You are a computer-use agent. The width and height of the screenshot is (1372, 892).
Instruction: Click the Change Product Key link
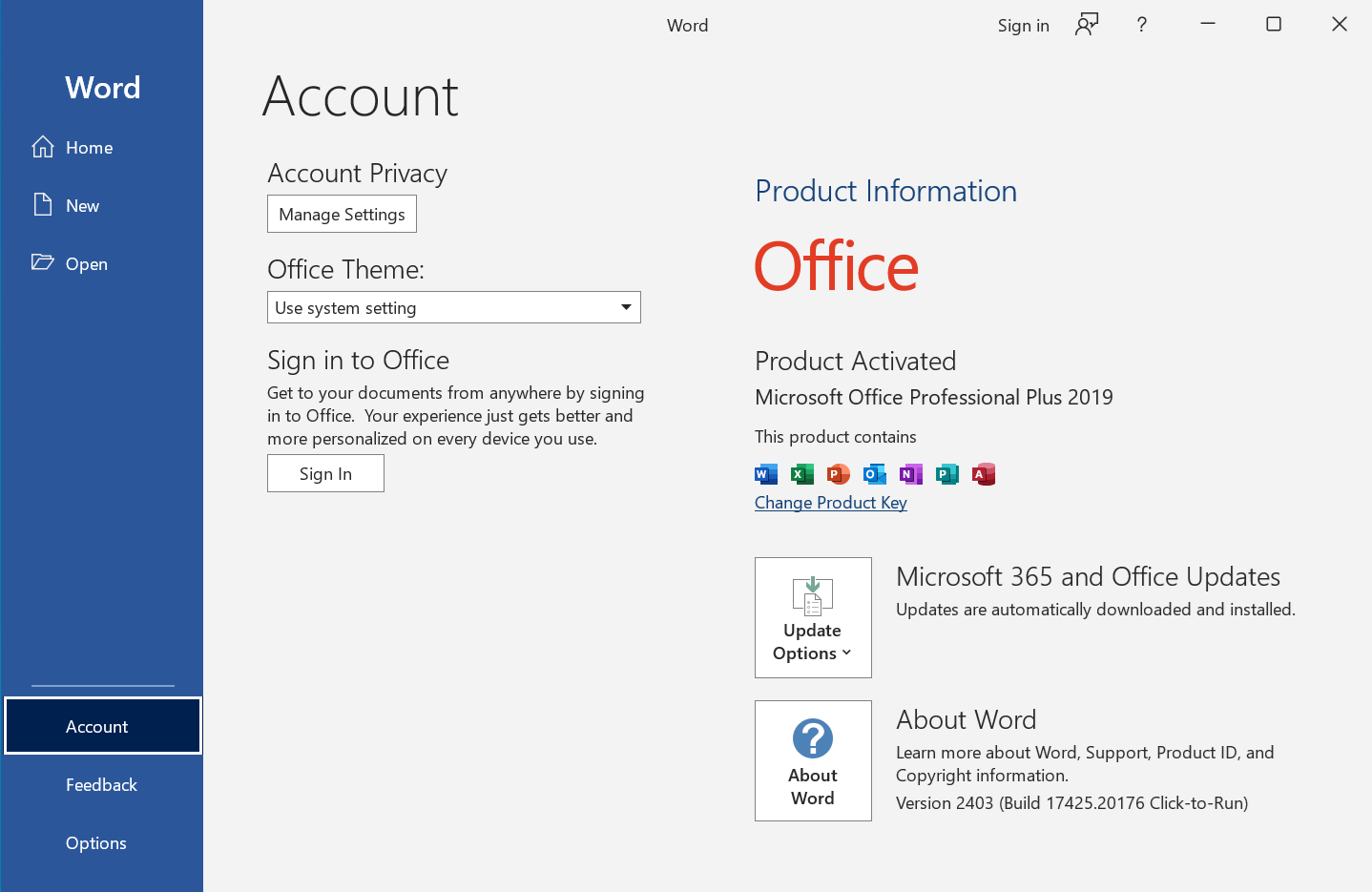point(831,503)
